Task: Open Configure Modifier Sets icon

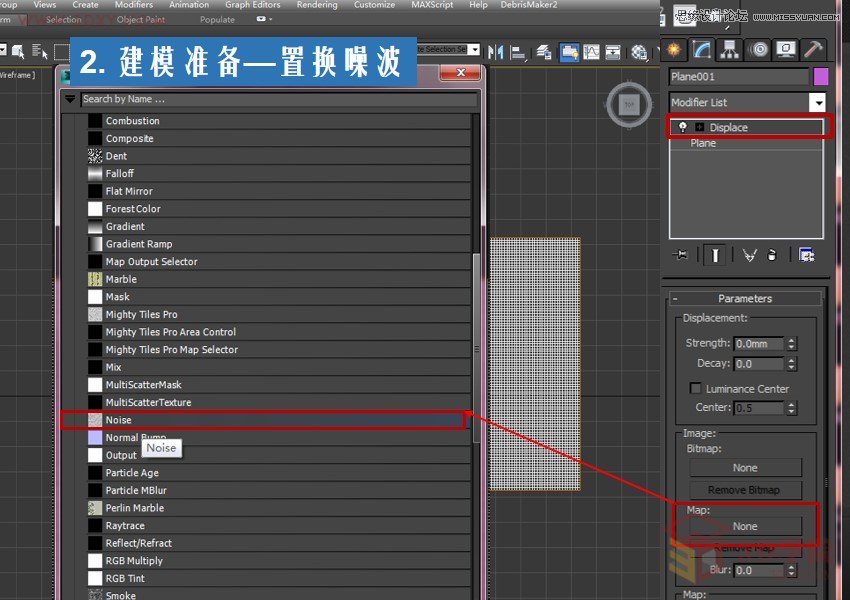Action: click(x=806, y=254)
